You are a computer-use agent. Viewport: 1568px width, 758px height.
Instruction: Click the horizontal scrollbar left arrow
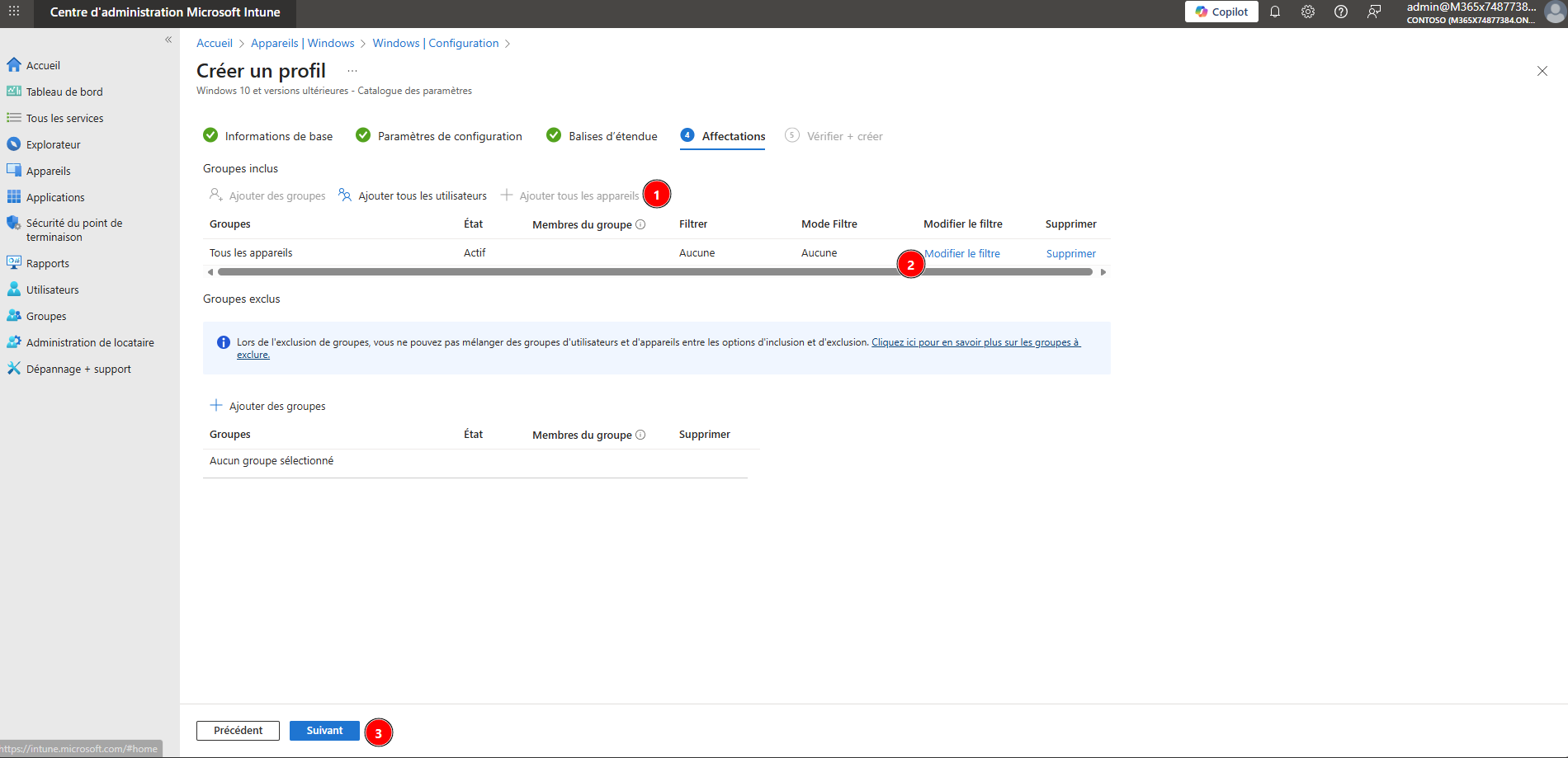[210, 271]
